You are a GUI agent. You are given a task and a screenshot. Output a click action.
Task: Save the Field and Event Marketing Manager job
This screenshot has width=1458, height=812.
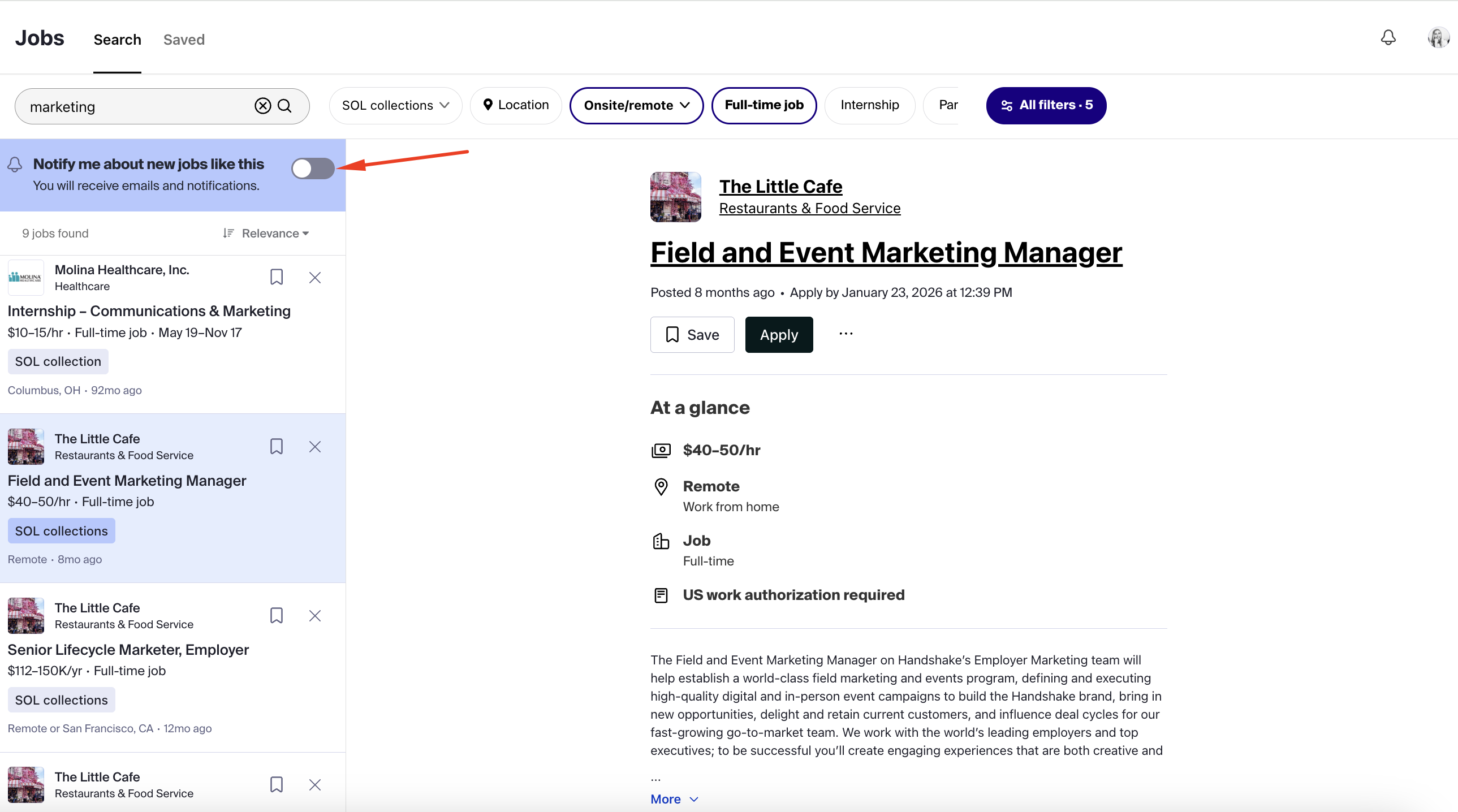692,334
